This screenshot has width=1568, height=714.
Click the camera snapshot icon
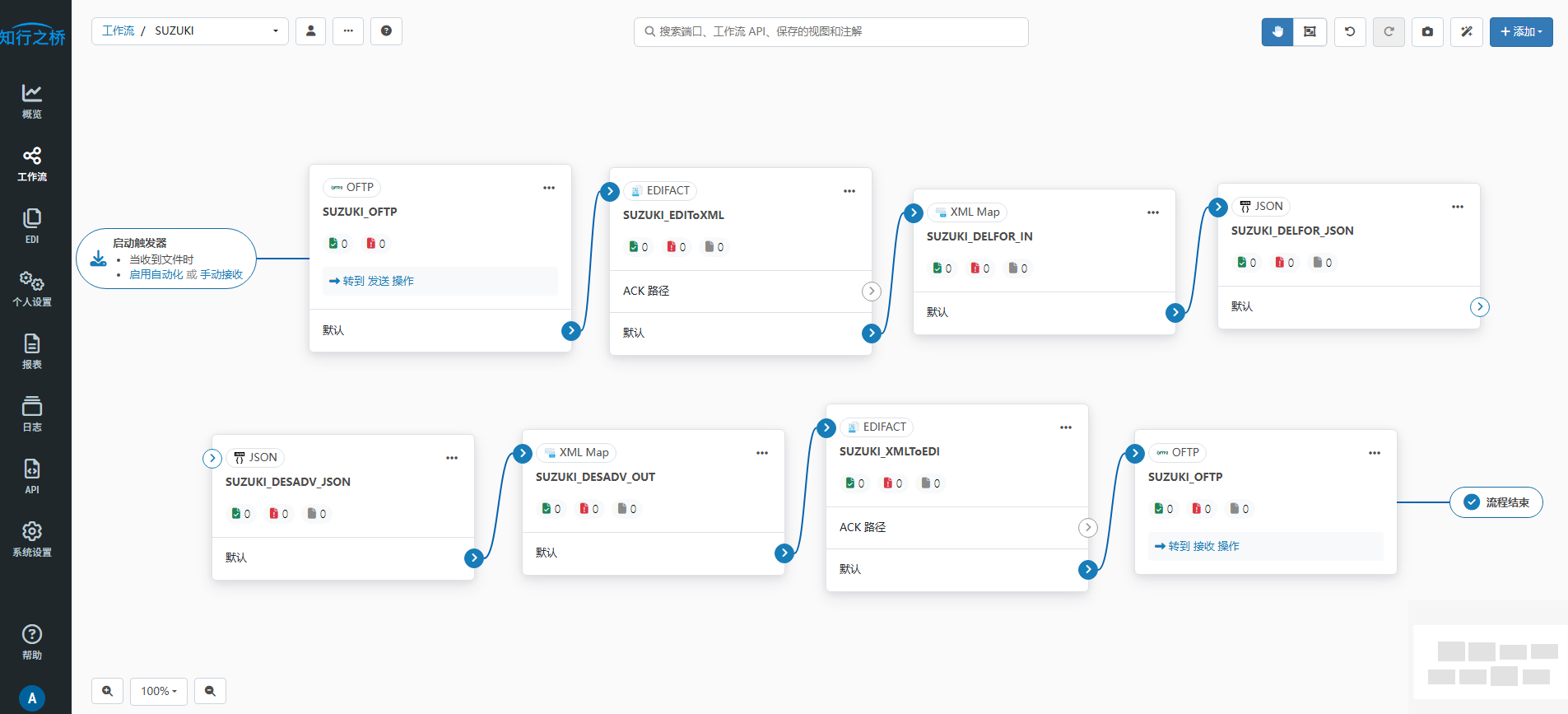coord(1427,32)
